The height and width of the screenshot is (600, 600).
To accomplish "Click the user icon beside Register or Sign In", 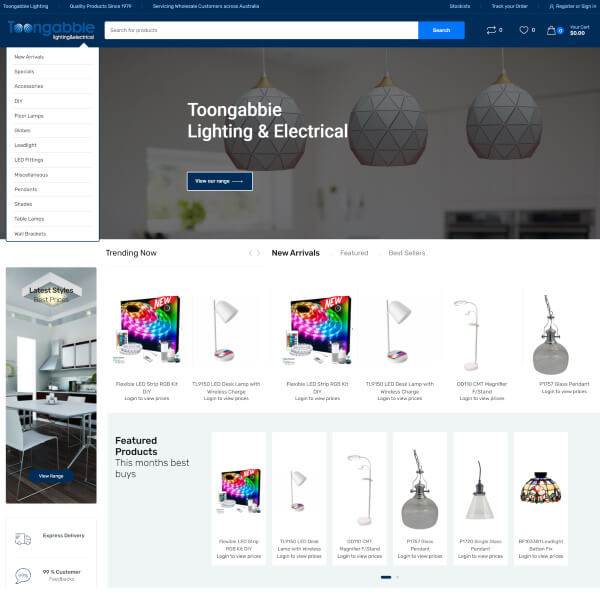I will coord(551,6).
